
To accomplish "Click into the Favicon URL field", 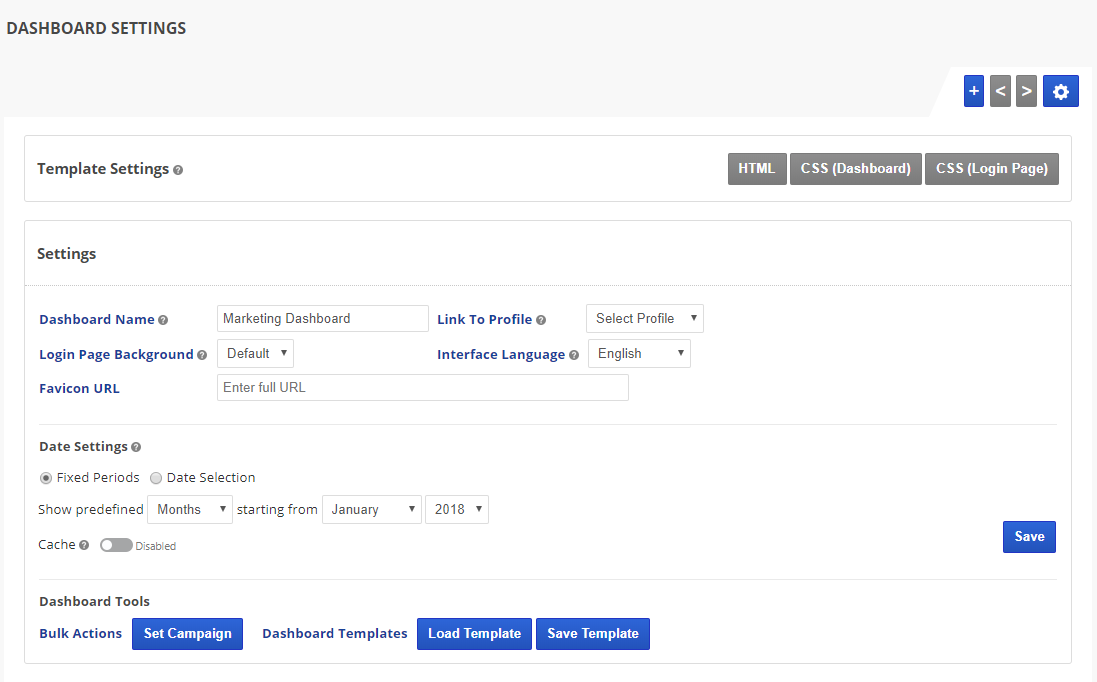I will 422,388.
